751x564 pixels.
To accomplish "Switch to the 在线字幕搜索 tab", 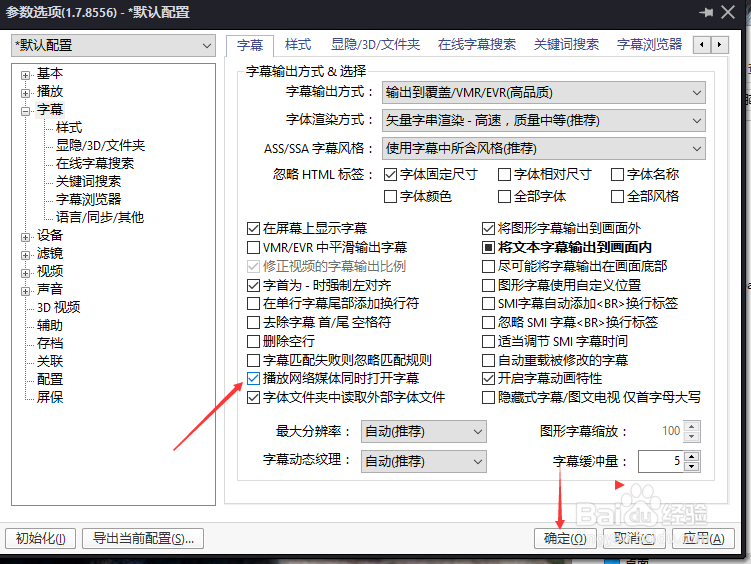I will click(477, 45).
